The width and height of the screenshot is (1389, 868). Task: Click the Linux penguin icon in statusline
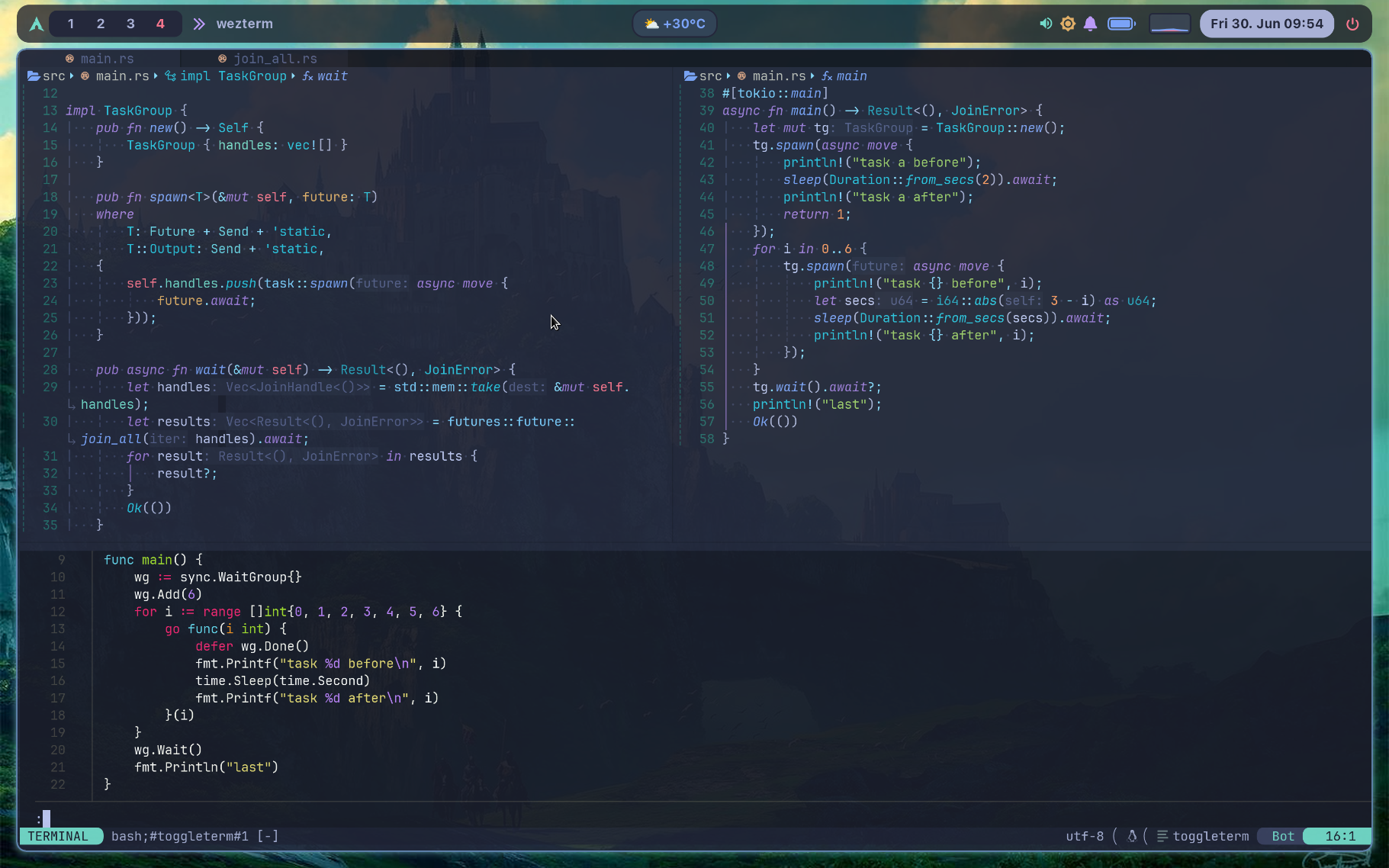[x=1132, y=836]
